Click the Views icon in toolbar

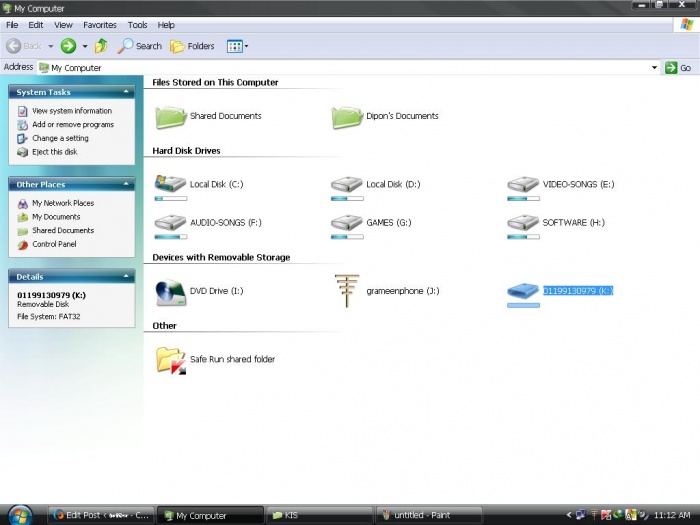tap(234, 46)
